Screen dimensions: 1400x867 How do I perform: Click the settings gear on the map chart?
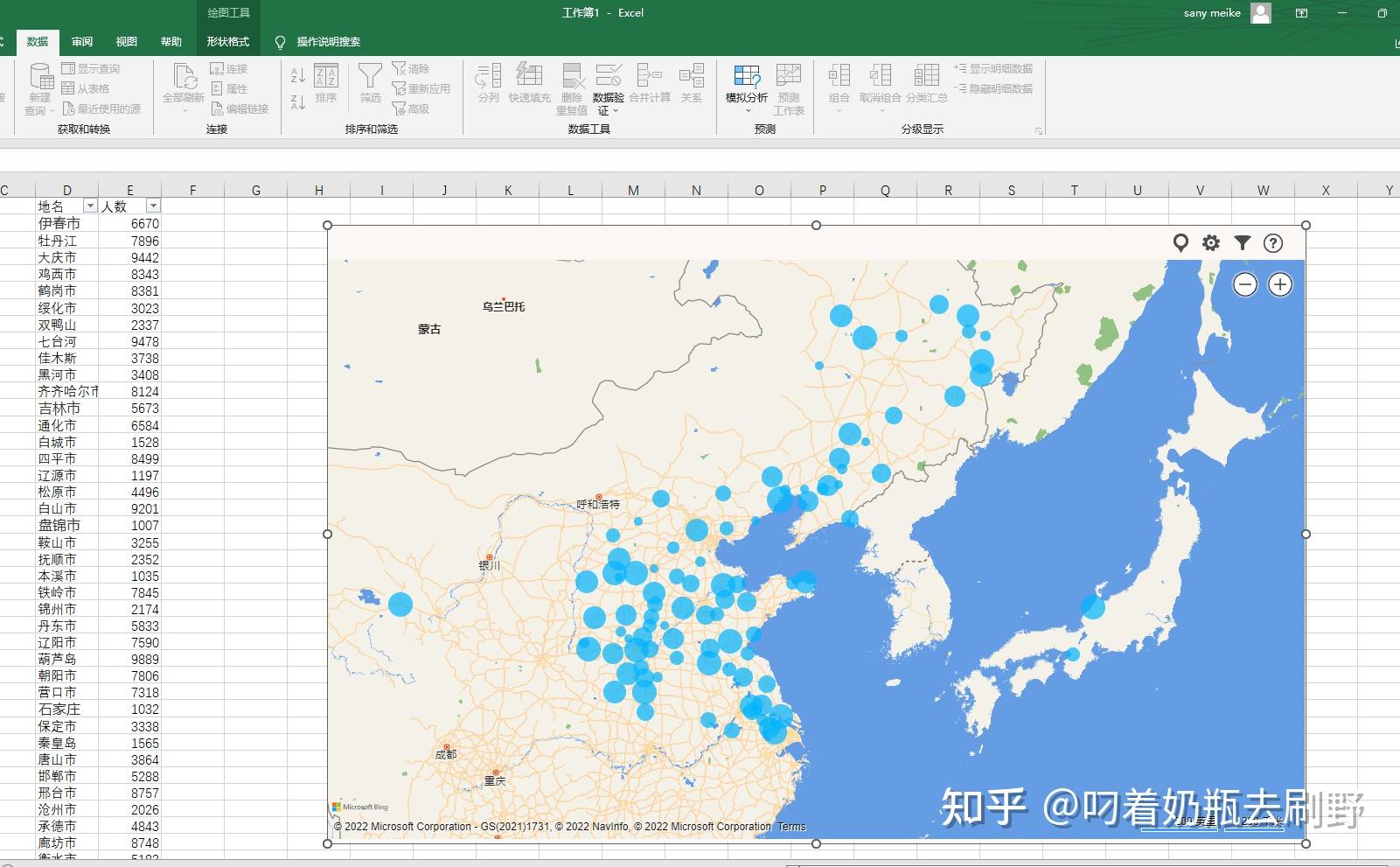click(1210, 244)
